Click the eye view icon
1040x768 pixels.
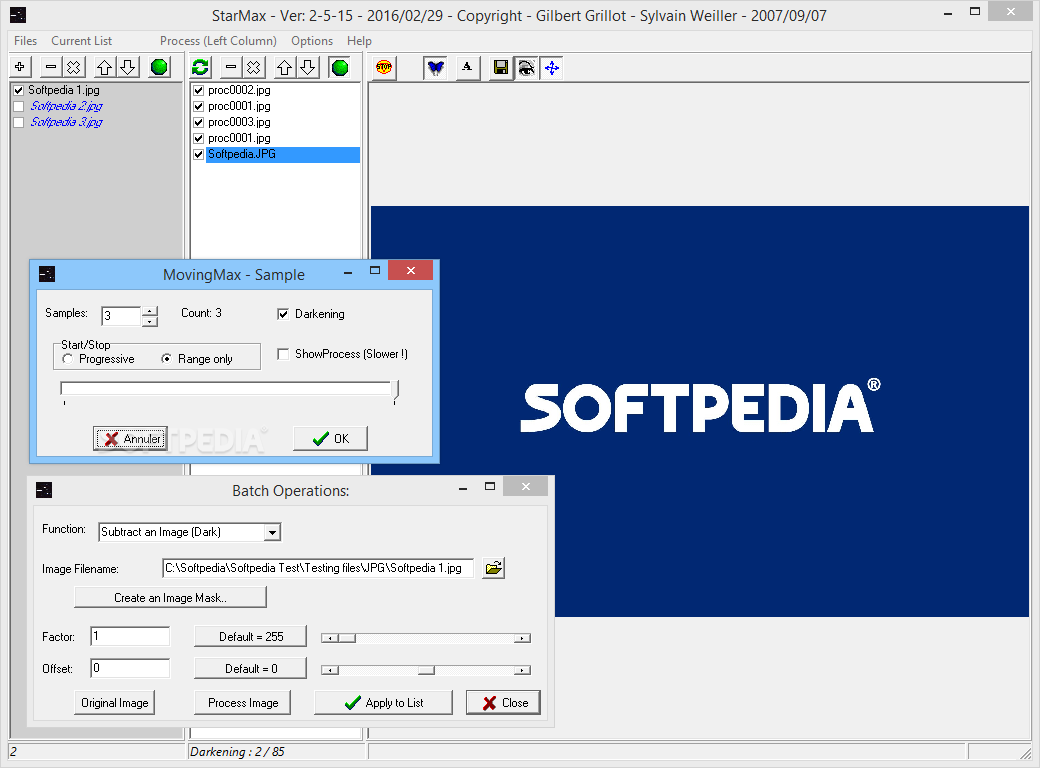[x=526, y=68]
